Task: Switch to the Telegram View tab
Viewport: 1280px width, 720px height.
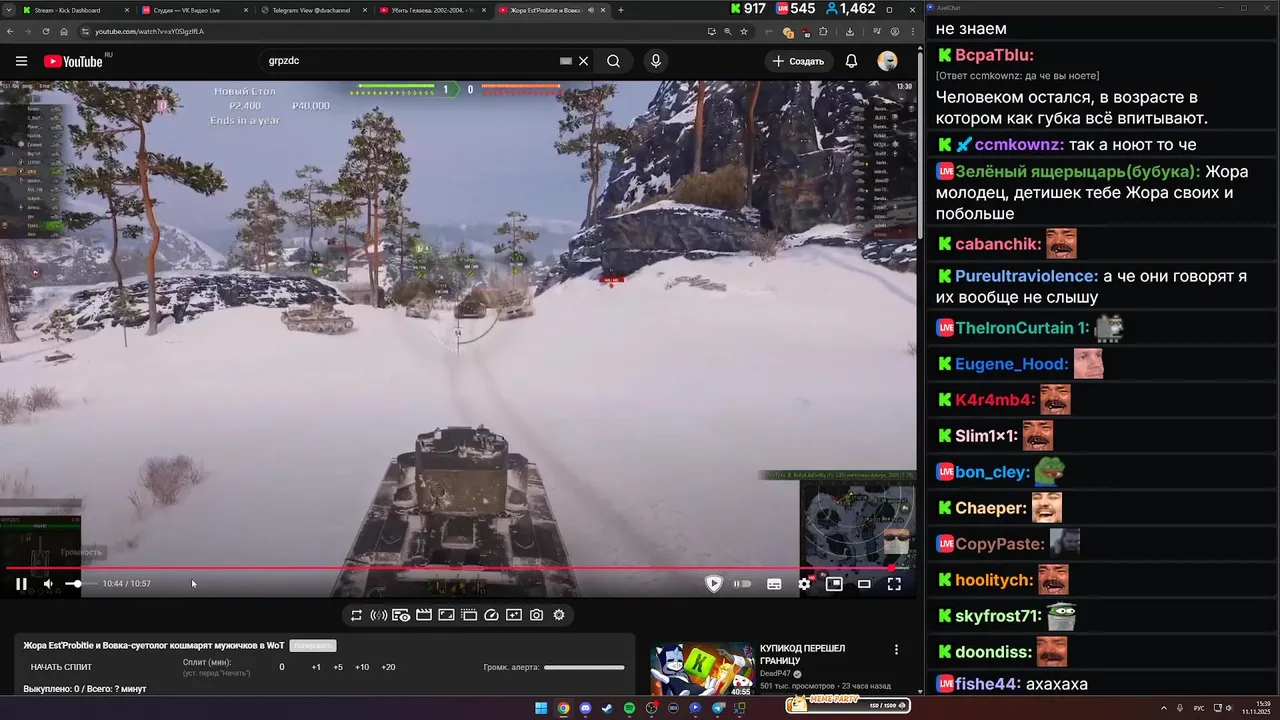Action: (313, 10)
